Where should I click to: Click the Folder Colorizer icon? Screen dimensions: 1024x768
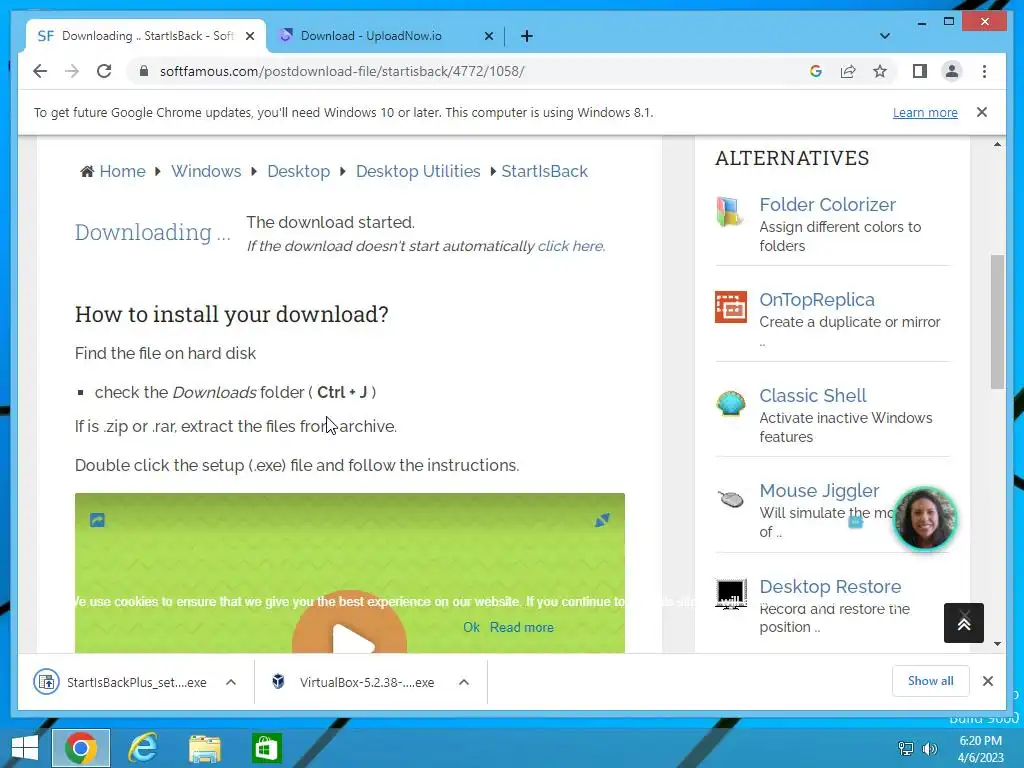tap(730, 212)
